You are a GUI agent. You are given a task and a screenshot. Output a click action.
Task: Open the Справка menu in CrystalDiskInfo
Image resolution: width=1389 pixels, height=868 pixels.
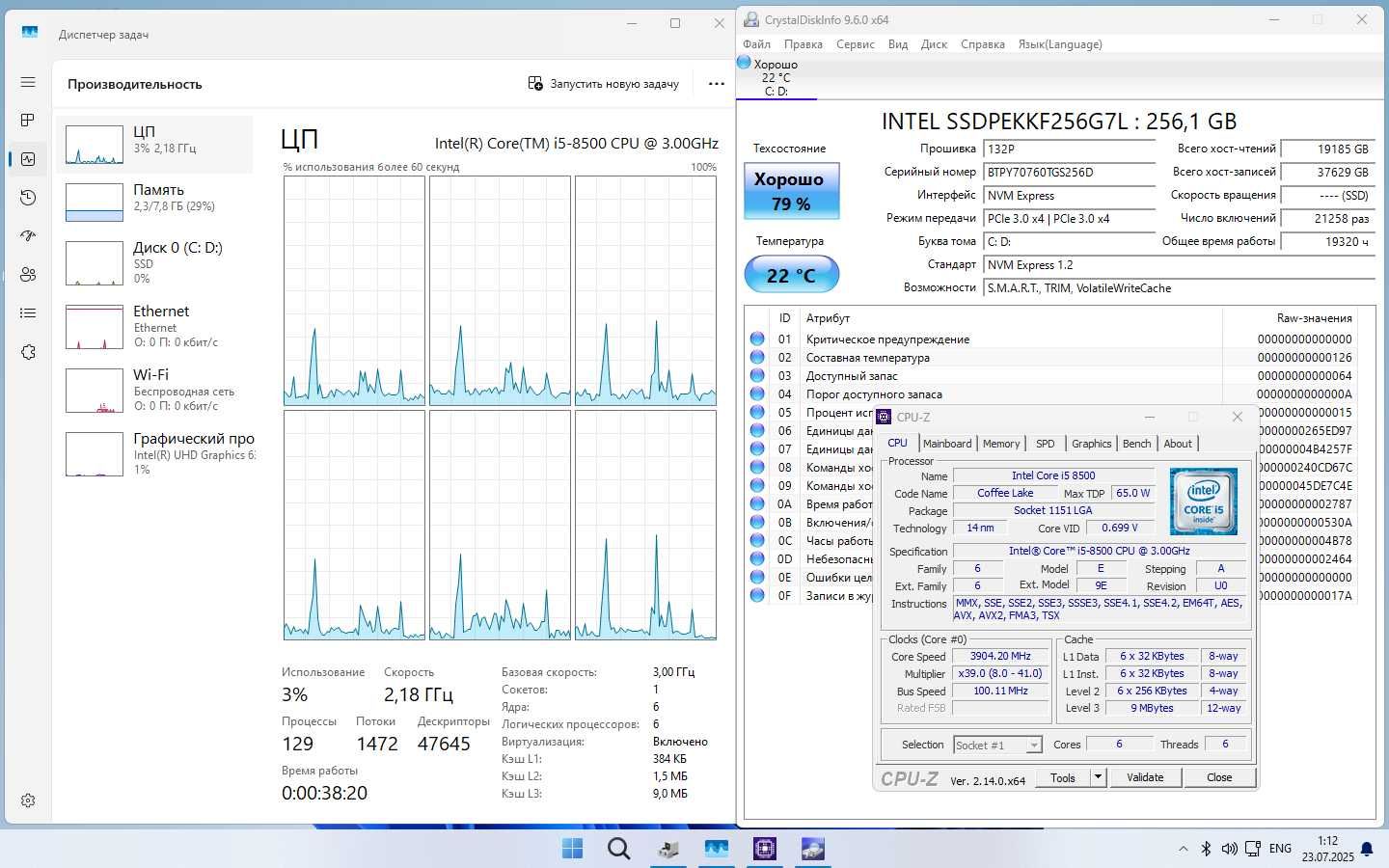[x=982, y=44]
